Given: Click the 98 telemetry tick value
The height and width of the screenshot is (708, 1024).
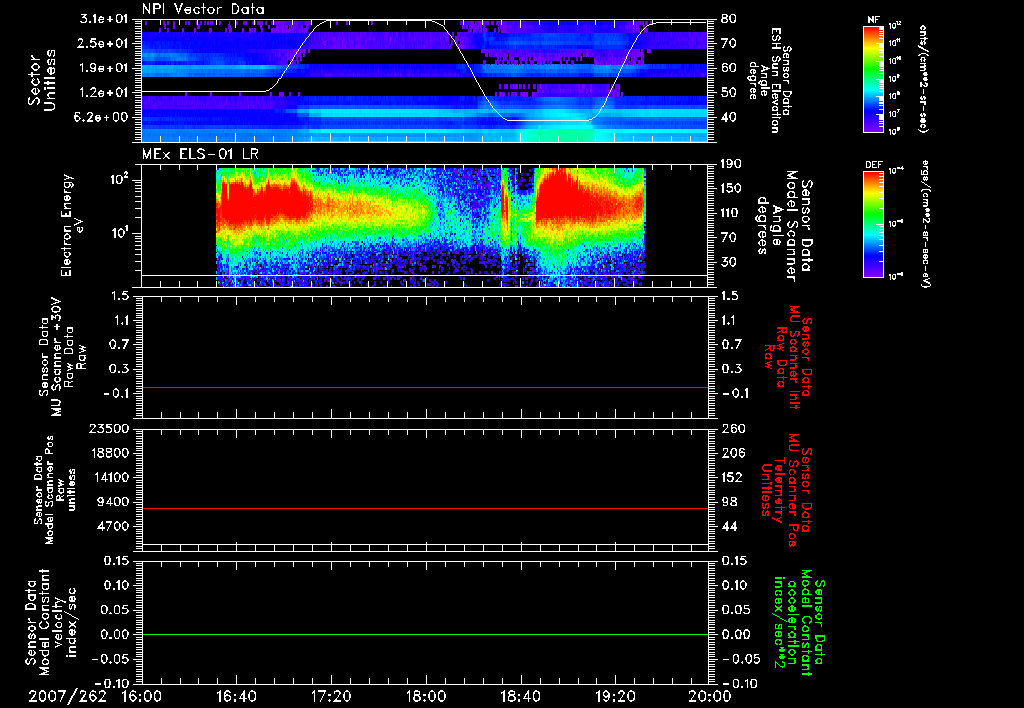Looking at the screenshot, I should click(x=728, y=502).
